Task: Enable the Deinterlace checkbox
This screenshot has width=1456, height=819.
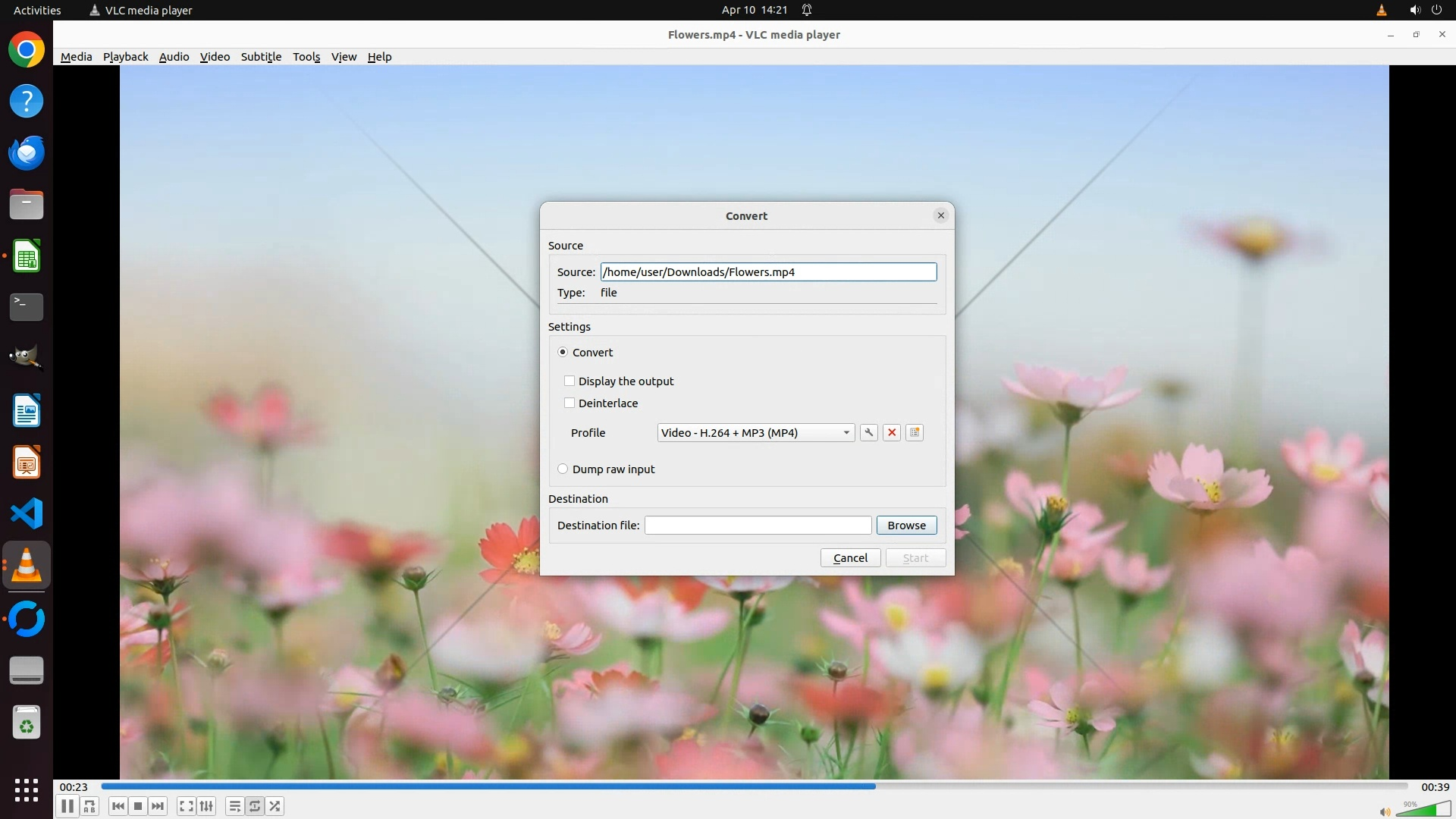Action: point(570,403)
